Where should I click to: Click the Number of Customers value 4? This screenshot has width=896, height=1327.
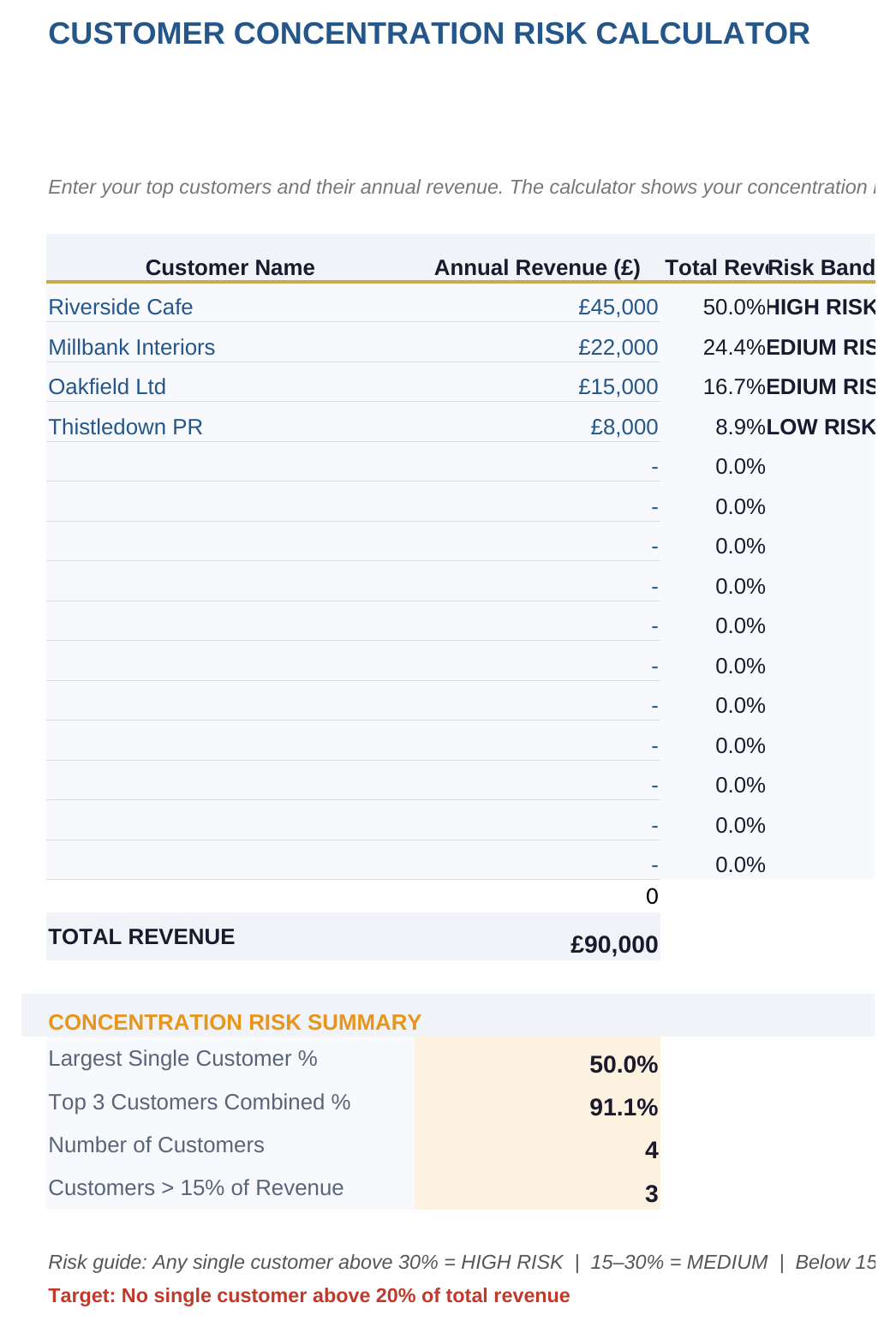pyautogui.click(x=537, y=1150)
